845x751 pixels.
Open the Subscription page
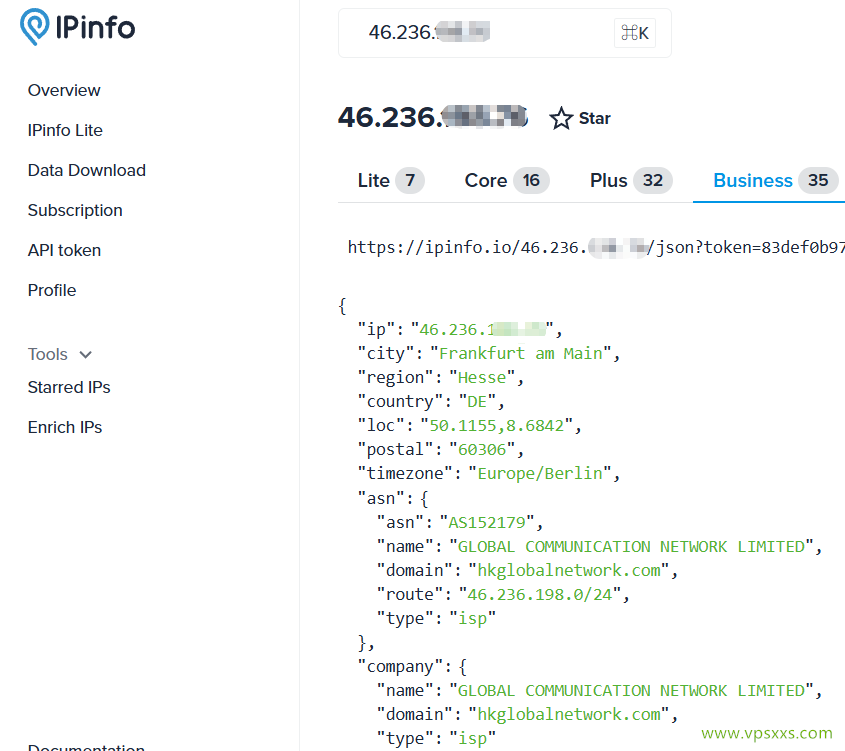(x=75, y=210)
